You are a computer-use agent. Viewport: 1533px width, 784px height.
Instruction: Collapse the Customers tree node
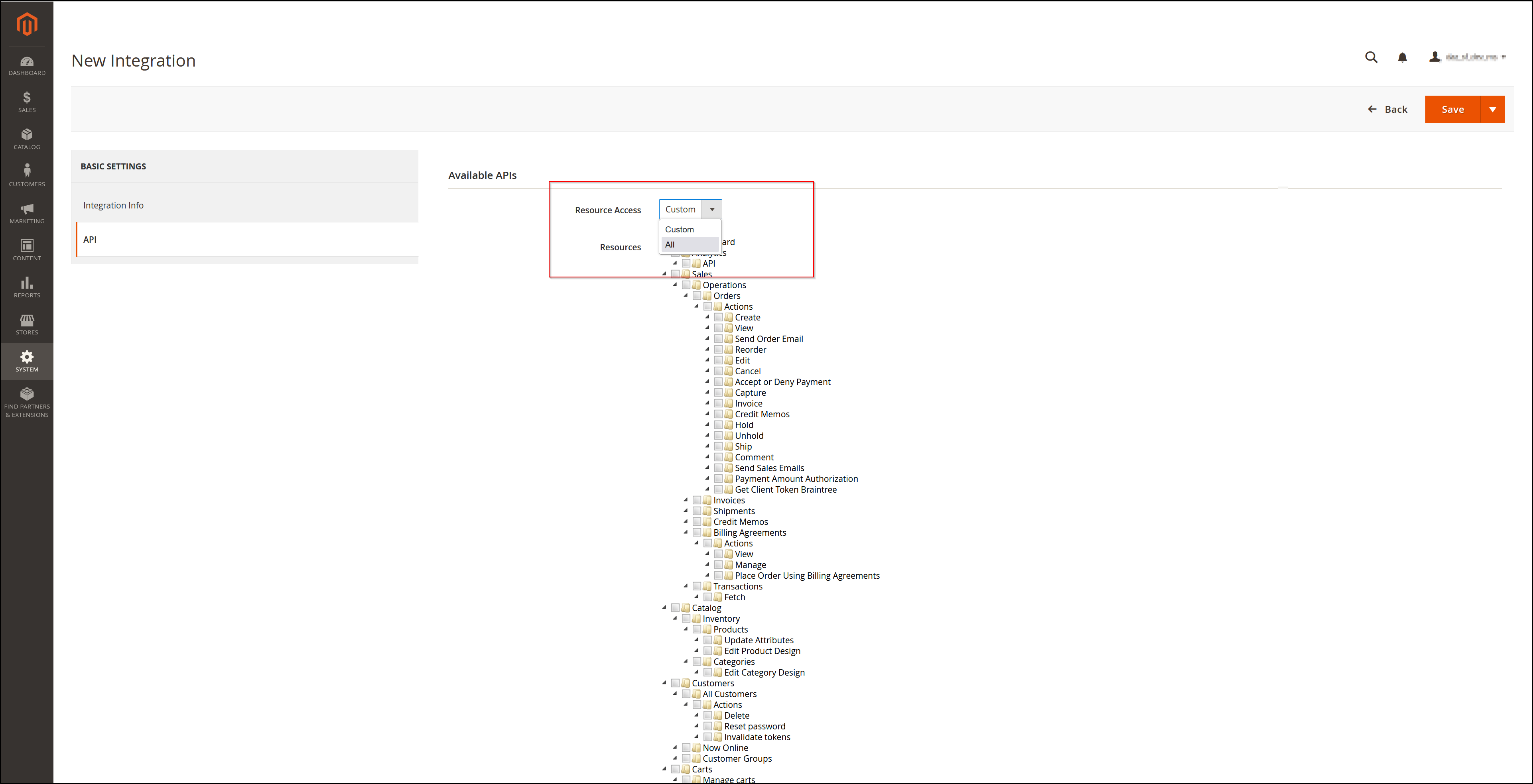coord(664,683)
